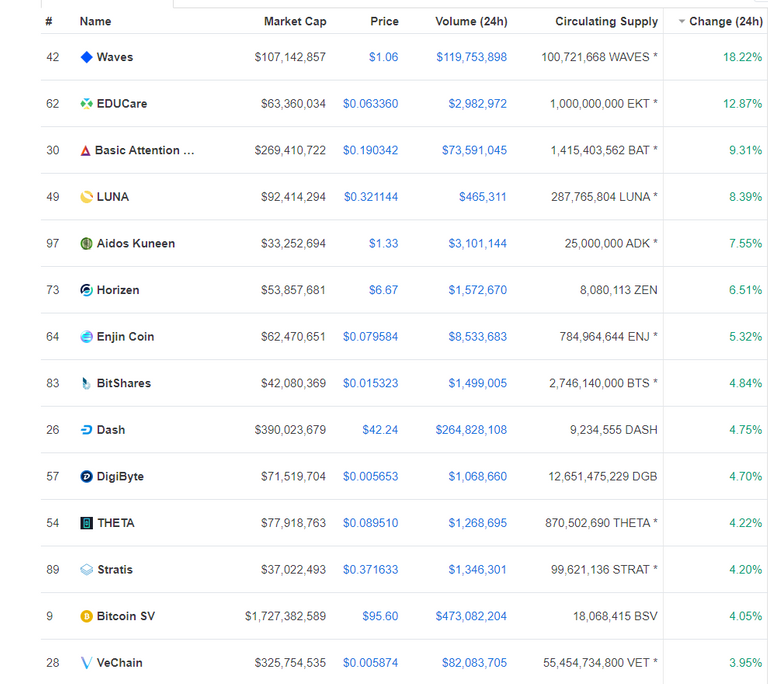Image resolution: width=768 pixels, height=684 pixels.
Task: Click the LUNA yellow crescent icon
Action: tap(86, 197)
